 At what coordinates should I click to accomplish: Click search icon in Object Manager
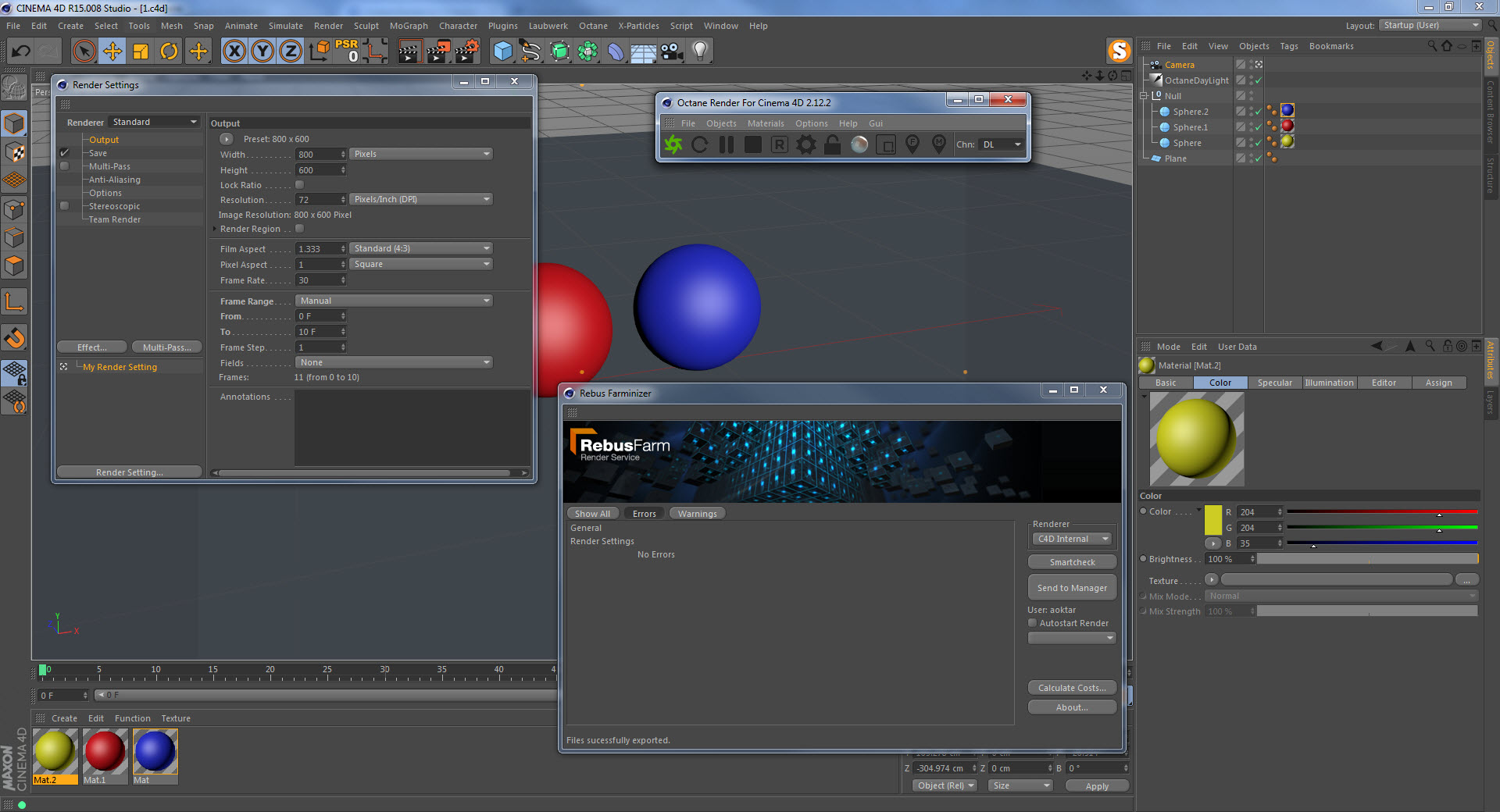point(1432,46)
